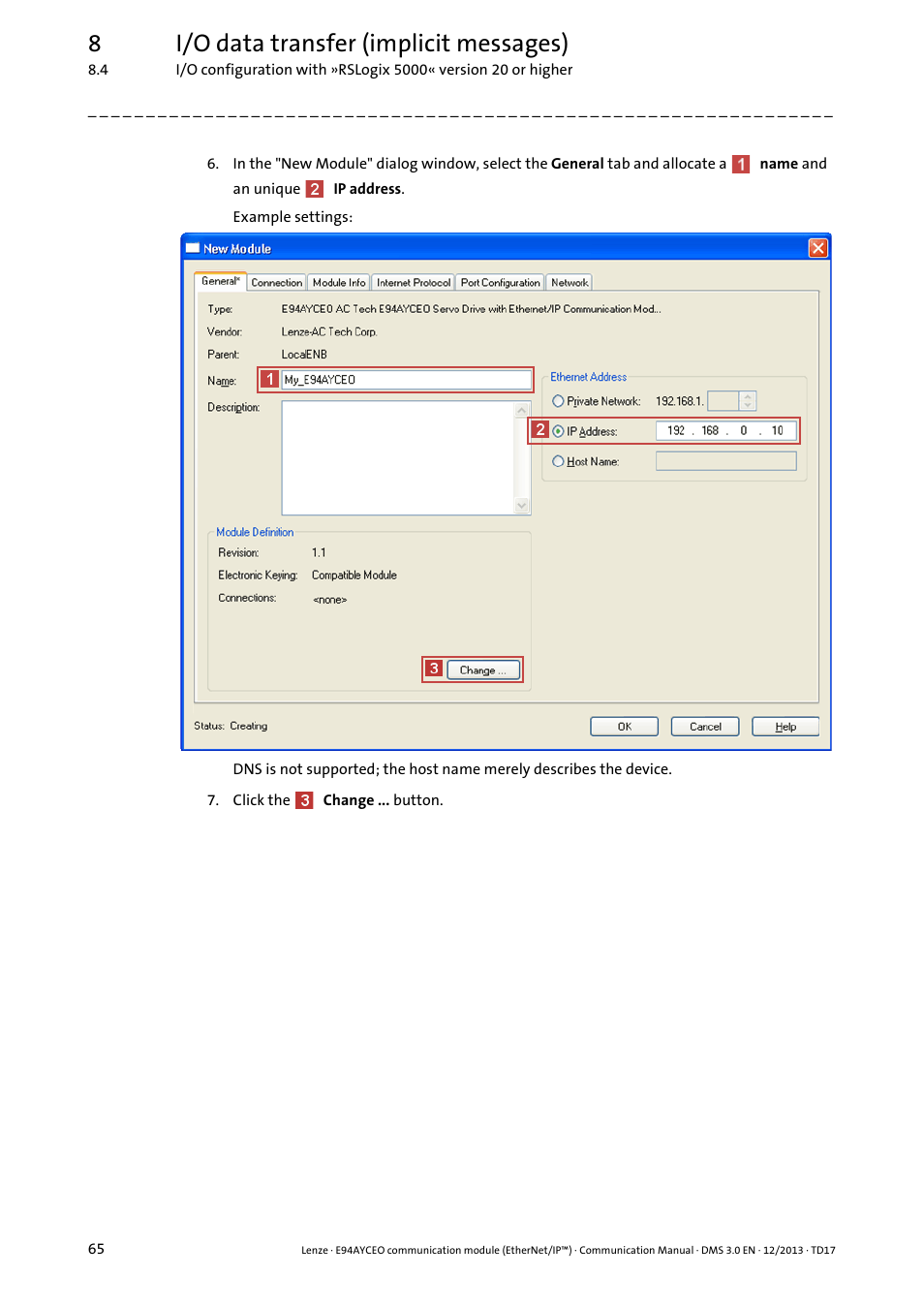Select the Host Name radio button
The image size is (924, 1308).
click(558, 461)
